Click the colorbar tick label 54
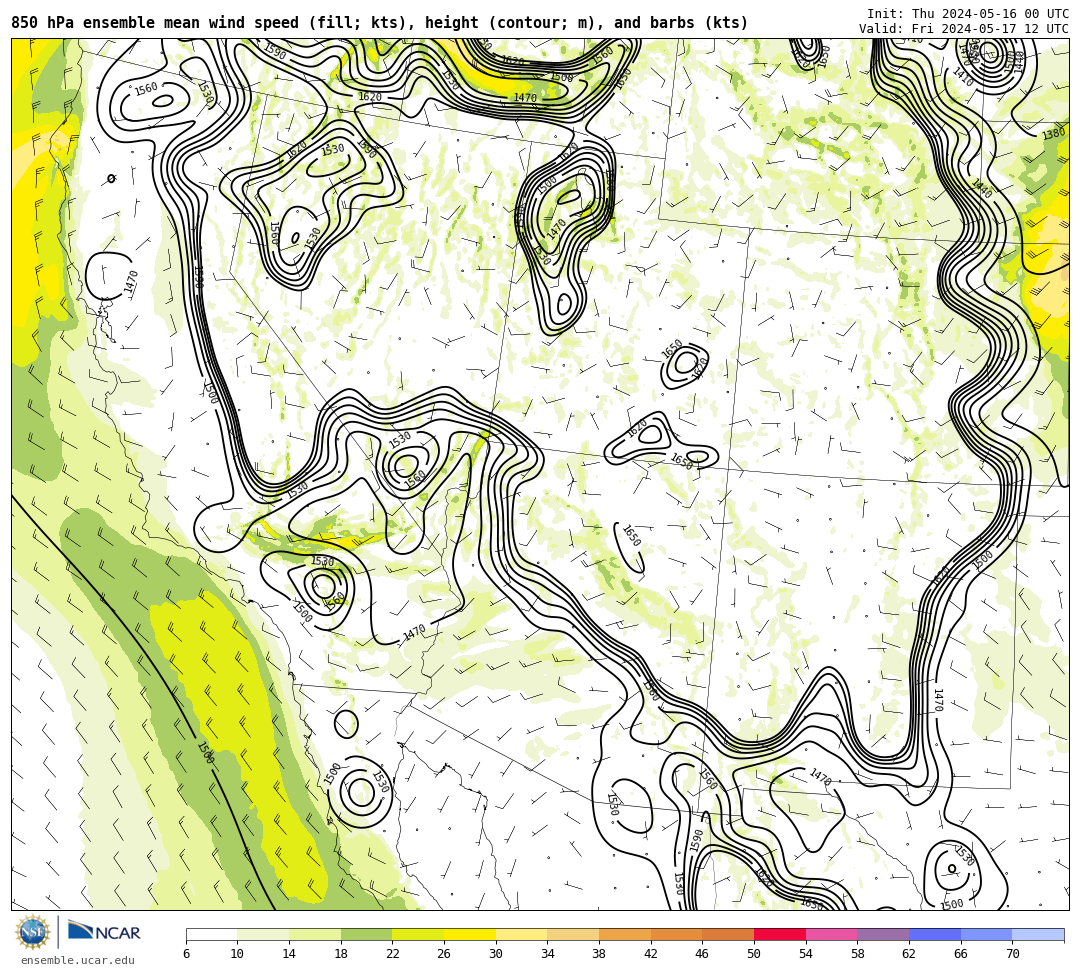 (x=806, y=954)
